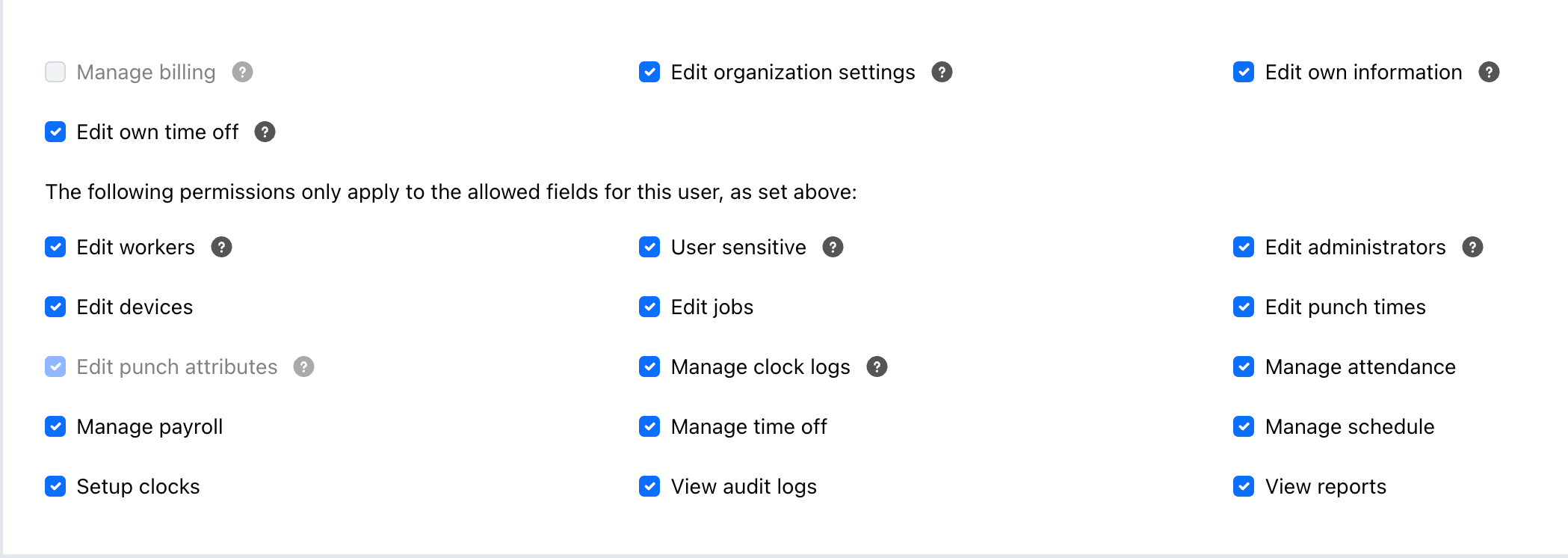Open help icon beside Edit administrators
1568x558 pixels.
coord(1472,247)
